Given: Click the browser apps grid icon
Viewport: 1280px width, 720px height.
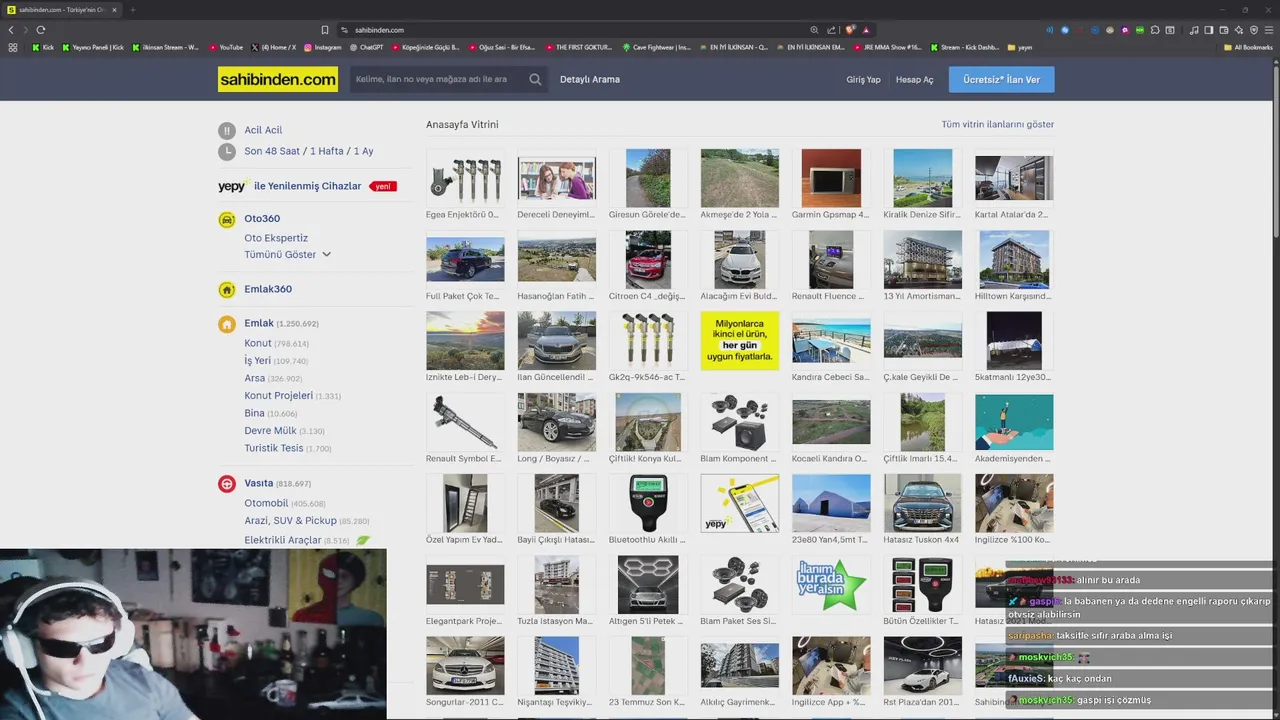Looking at the screenshot, I should click(x=12, y=47).
